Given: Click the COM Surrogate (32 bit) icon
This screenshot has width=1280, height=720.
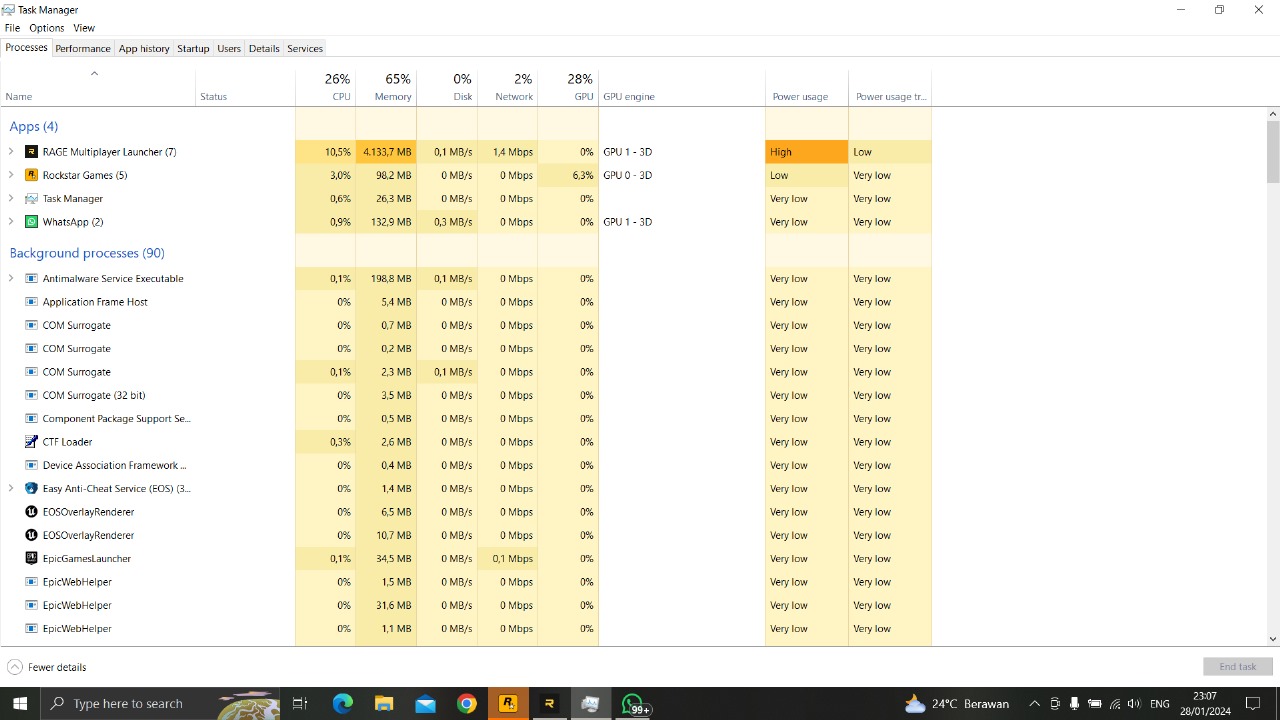Looking at the screenshot, I should tap(31, 395).
